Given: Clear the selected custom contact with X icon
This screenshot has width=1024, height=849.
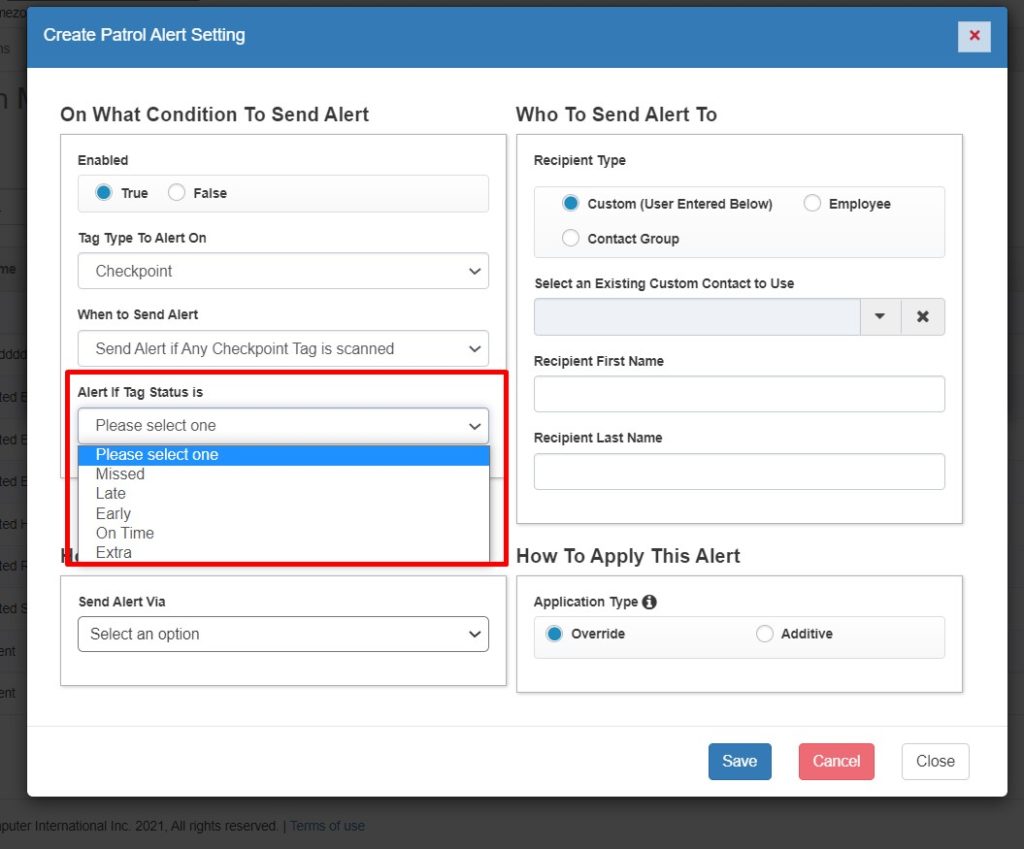Looking at the screenshot, I should tap(922, 316).
